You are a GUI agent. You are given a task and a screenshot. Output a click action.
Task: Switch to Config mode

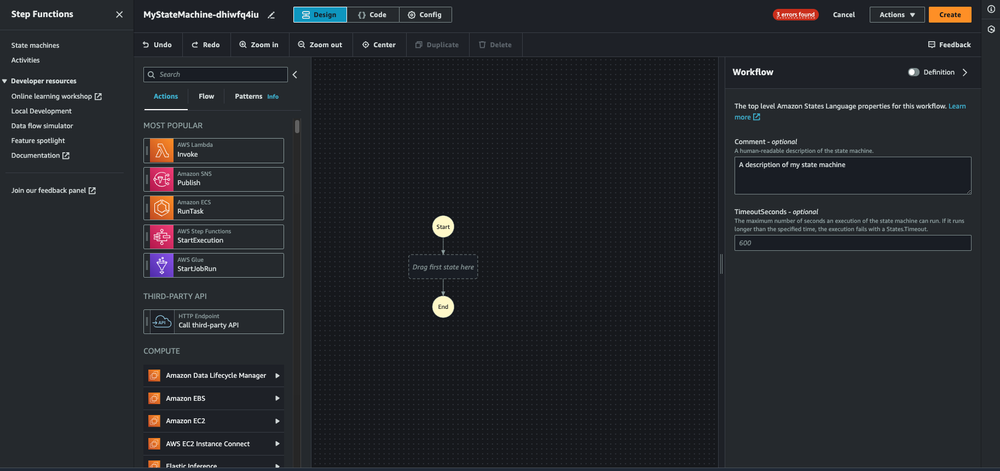click(x=425, y=15)
